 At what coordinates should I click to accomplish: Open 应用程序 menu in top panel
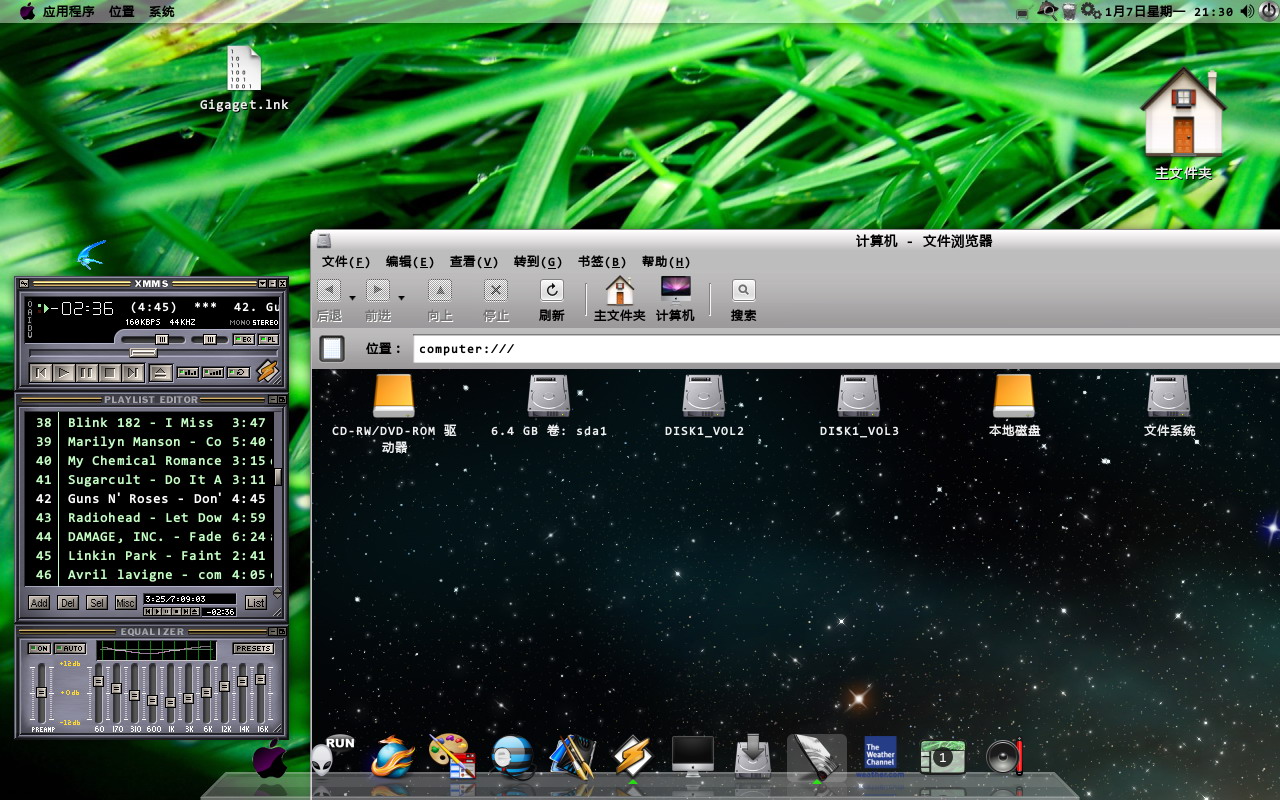[68, 12]
